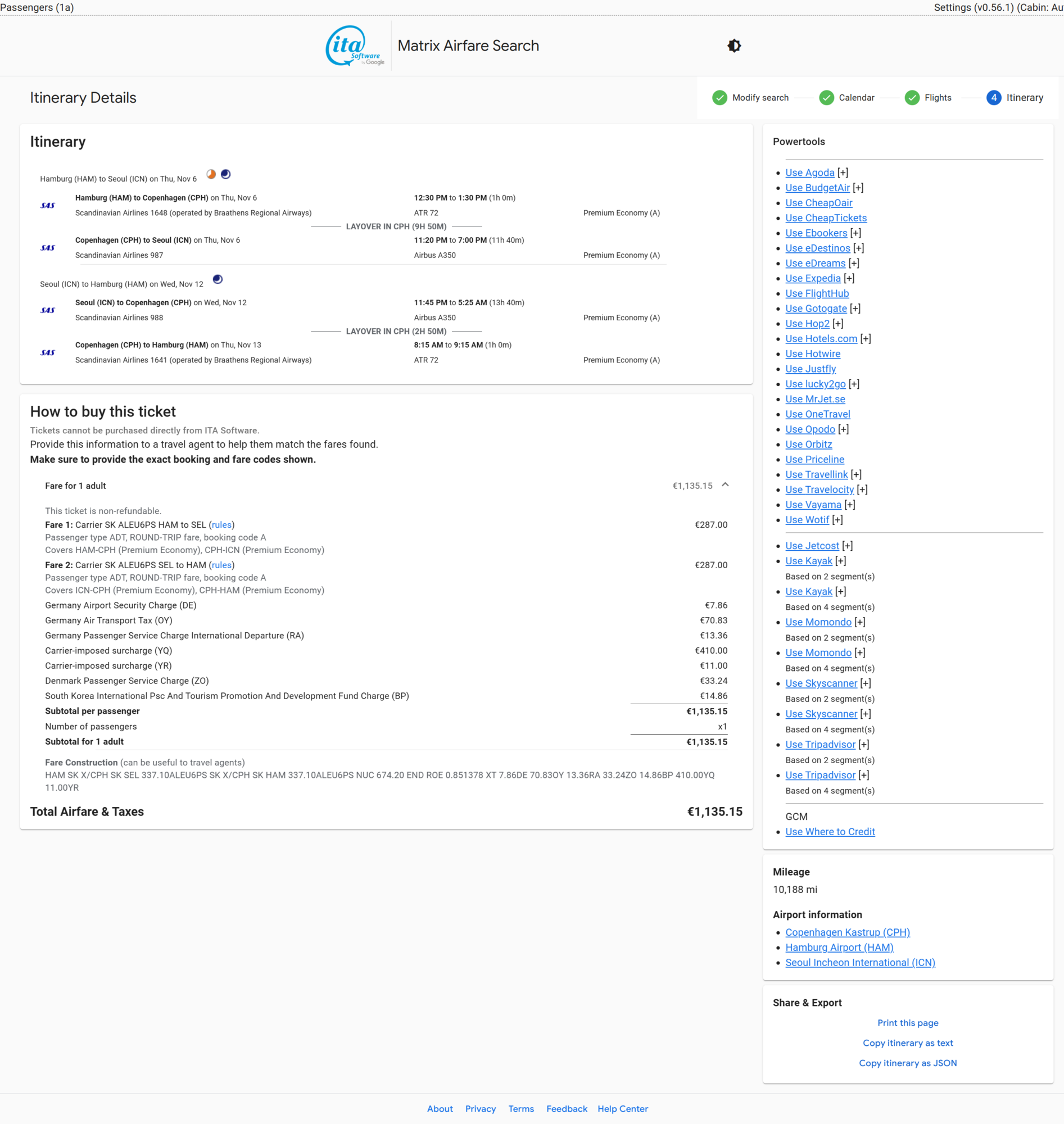The image size is (1064, 1124).
Task: Click the moon icon on the return flight header
Action: tap(218, 279)
